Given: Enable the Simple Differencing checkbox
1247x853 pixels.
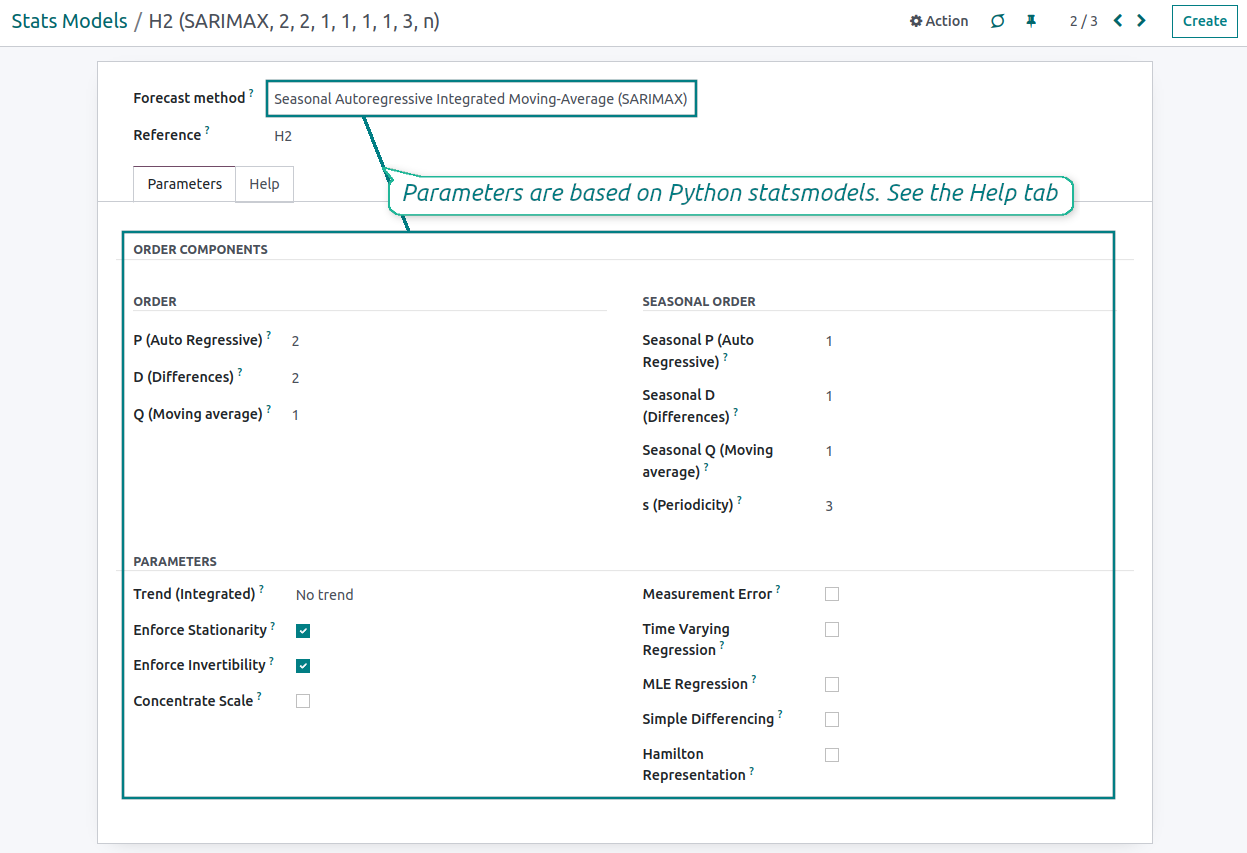Looking at the screenshot, I should click(x=832, y=719).
